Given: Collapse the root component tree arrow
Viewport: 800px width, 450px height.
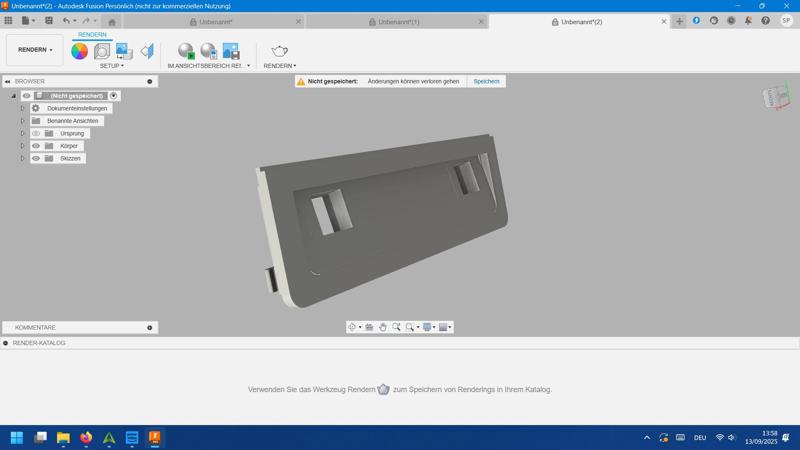Looking at the screenshot, I should pos(14,96).
